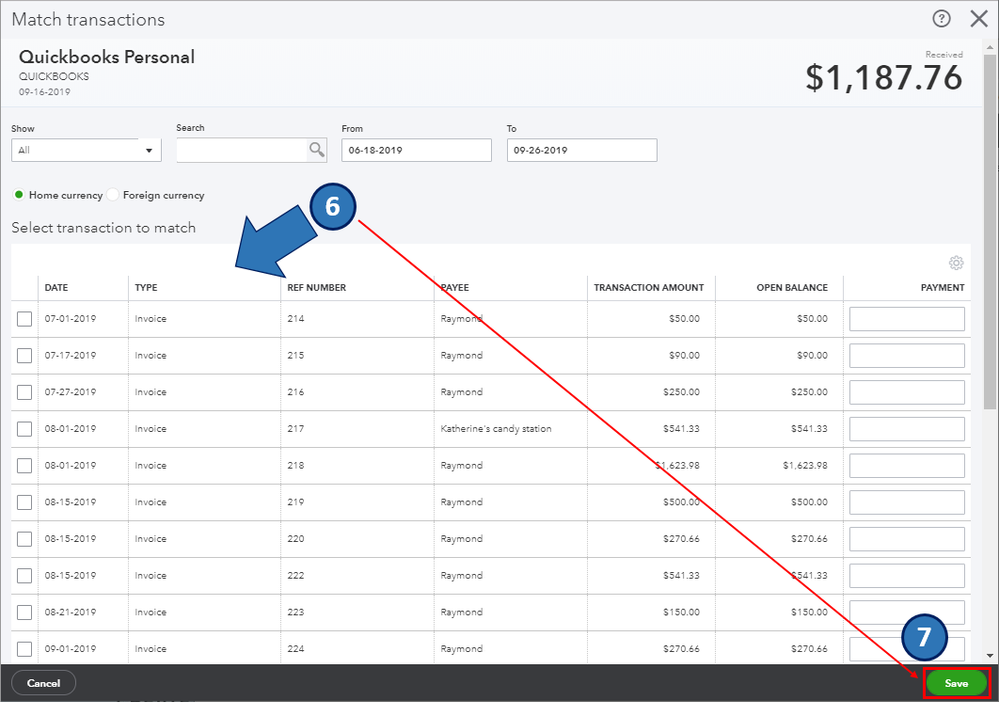The height and width of the screenshot is (702, 999).
Task: Select the Home currency radio button
Action: pyautogui.click(x=19, y=195)
